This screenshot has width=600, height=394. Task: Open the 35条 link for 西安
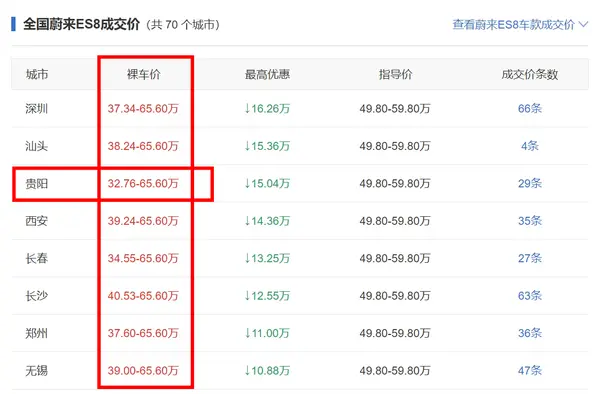click(x=530, y=221)
